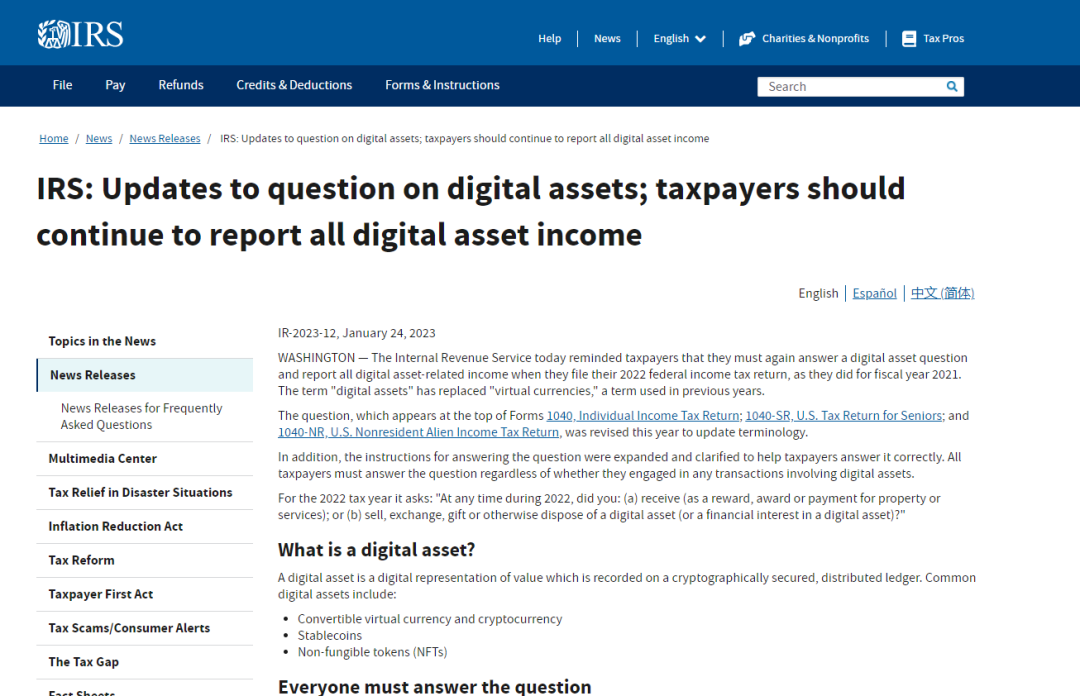The width and height of the screenshot is (1080, 696).
Task: Open the Forms & Instructions menu
Action: point(442,85)
